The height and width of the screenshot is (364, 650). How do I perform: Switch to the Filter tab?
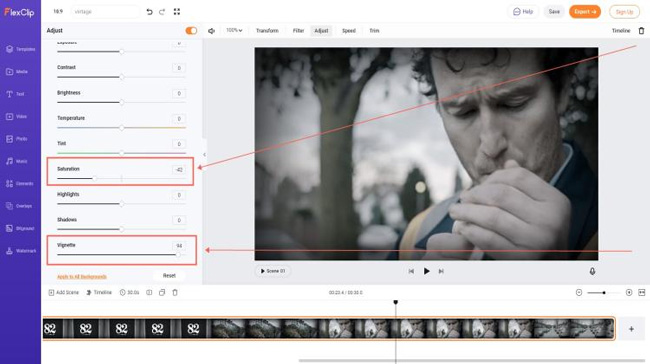[298, 31]
